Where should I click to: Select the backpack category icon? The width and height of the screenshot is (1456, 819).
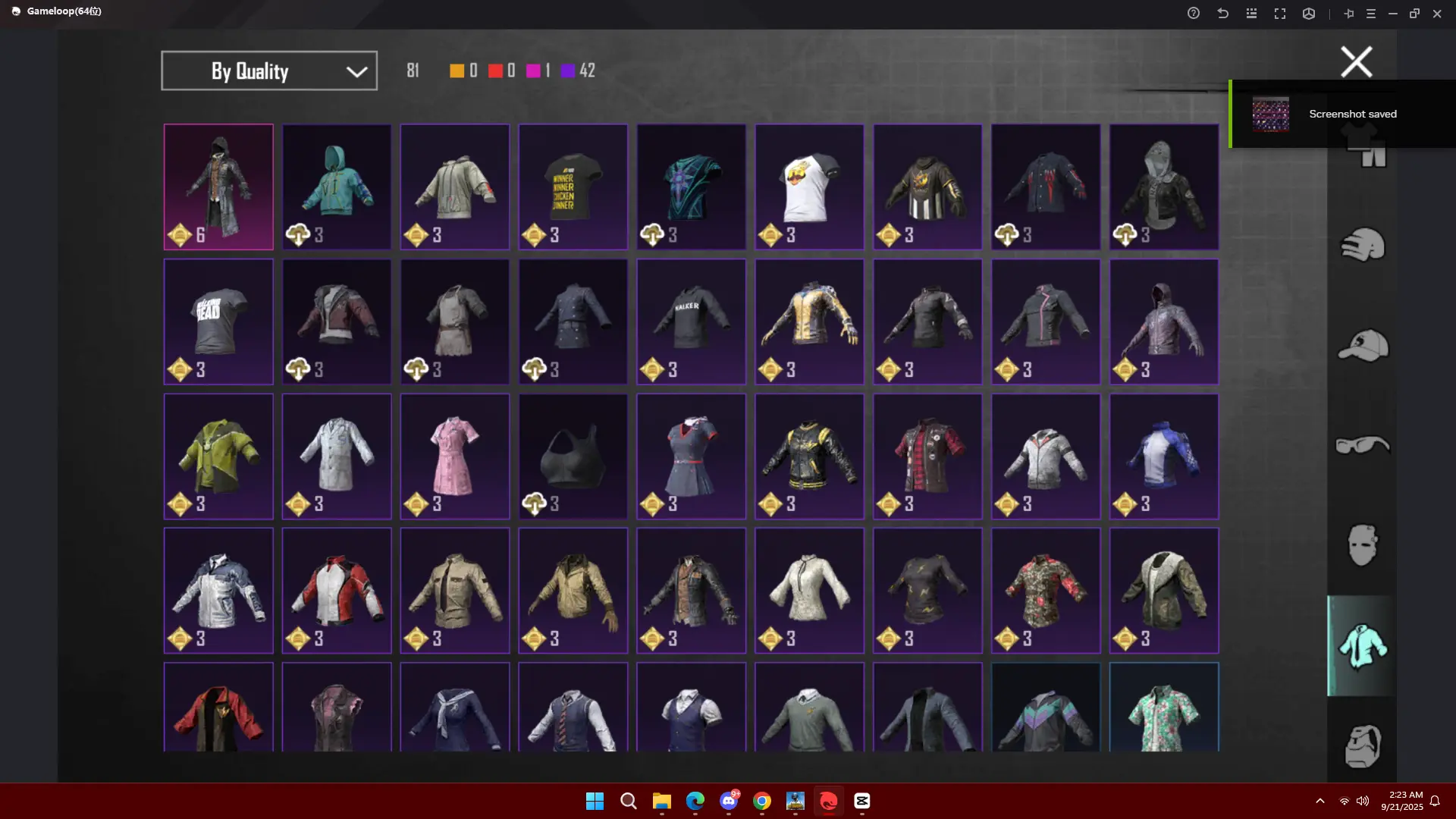click(x=1362, y=746)
